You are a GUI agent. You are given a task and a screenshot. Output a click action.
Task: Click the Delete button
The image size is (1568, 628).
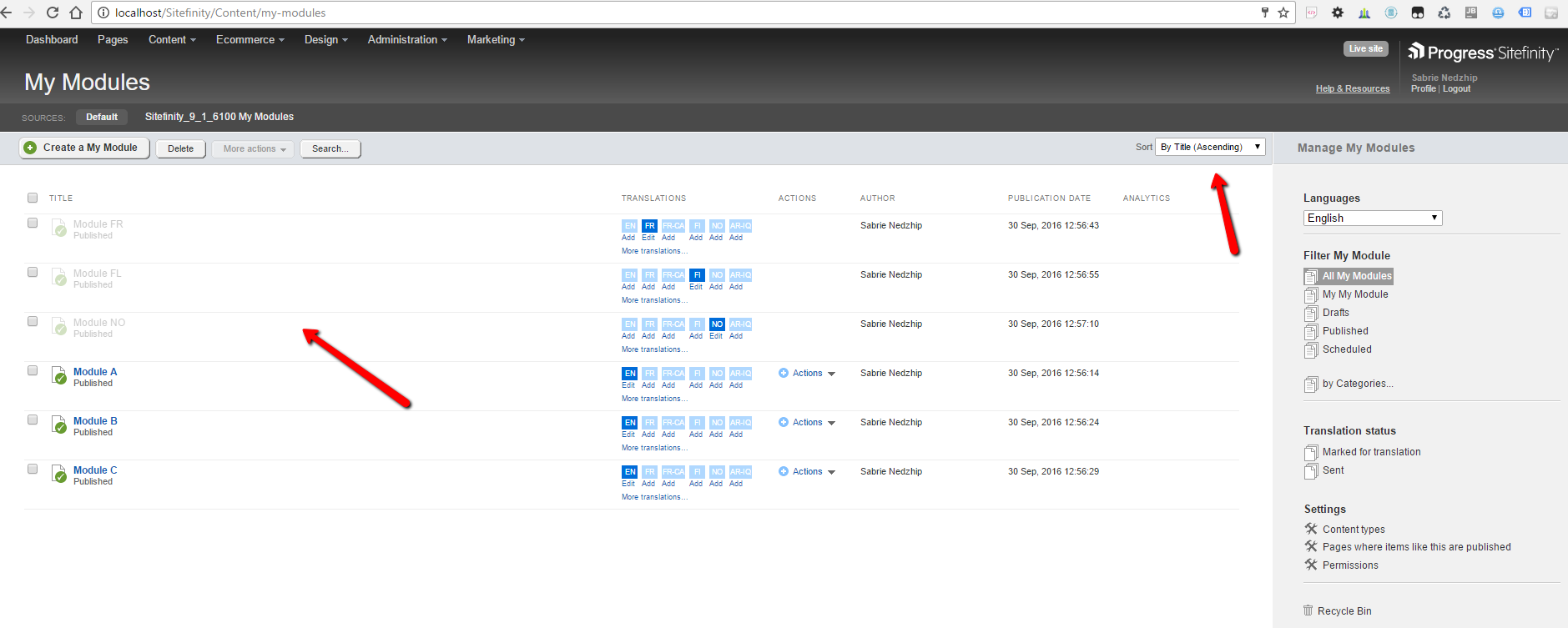pos(180,148)
